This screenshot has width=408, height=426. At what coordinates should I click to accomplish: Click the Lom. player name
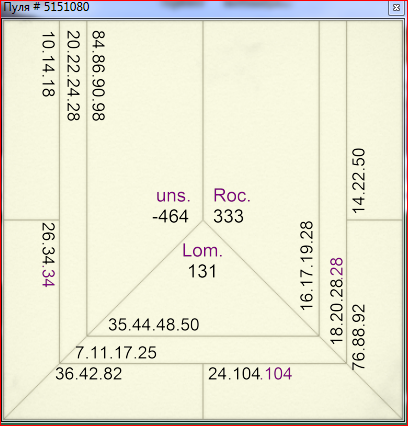202,251
